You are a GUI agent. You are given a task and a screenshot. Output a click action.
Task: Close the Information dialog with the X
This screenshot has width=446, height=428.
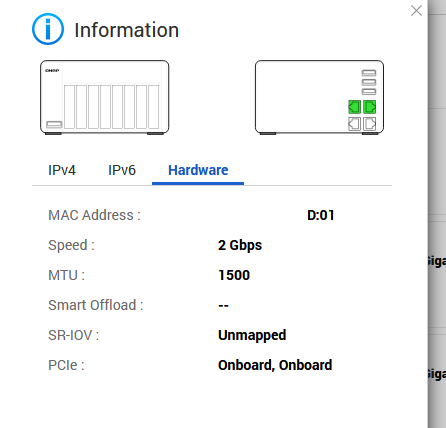point(416,11)
